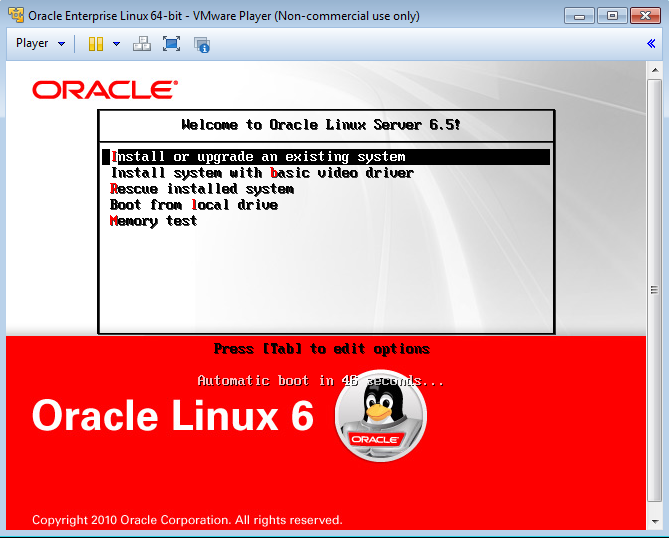Open Unity mode icon in the toolbar
Image resolution: width=669 pixels, height=541 pixels.
(201, 44)
